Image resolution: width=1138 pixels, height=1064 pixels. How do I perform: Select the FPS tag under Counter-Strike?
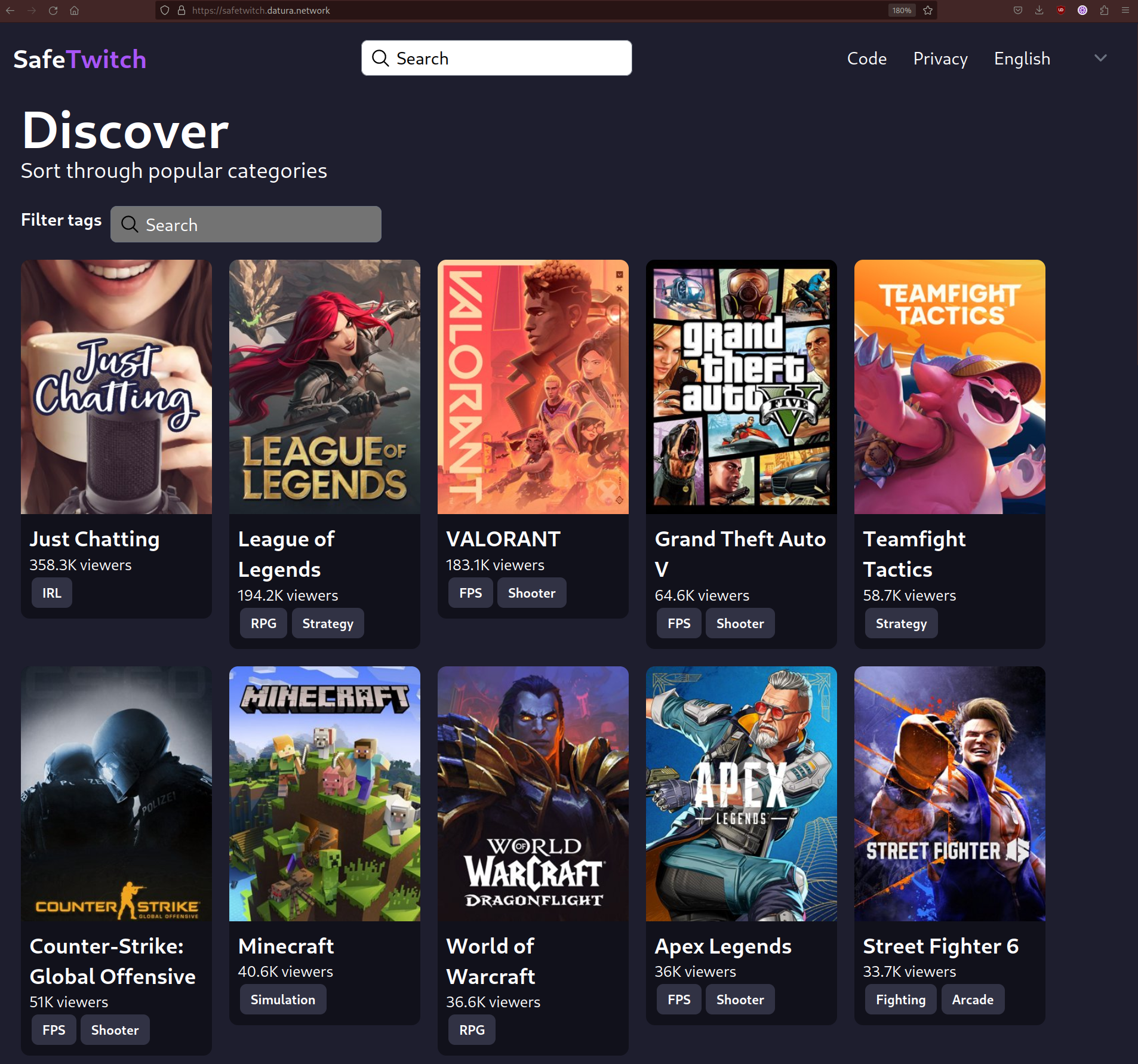click(54, 1030)
